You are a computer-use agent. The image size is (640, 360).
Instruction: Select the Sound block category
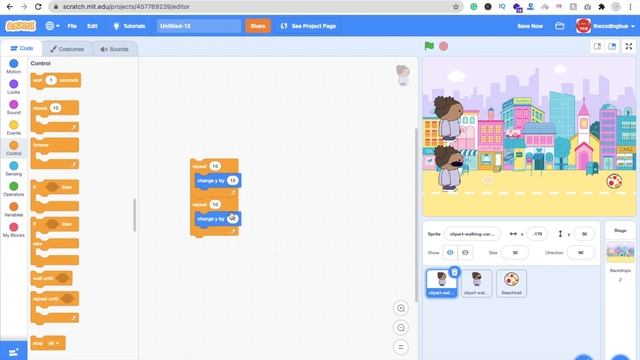click(x=13, y=107)
